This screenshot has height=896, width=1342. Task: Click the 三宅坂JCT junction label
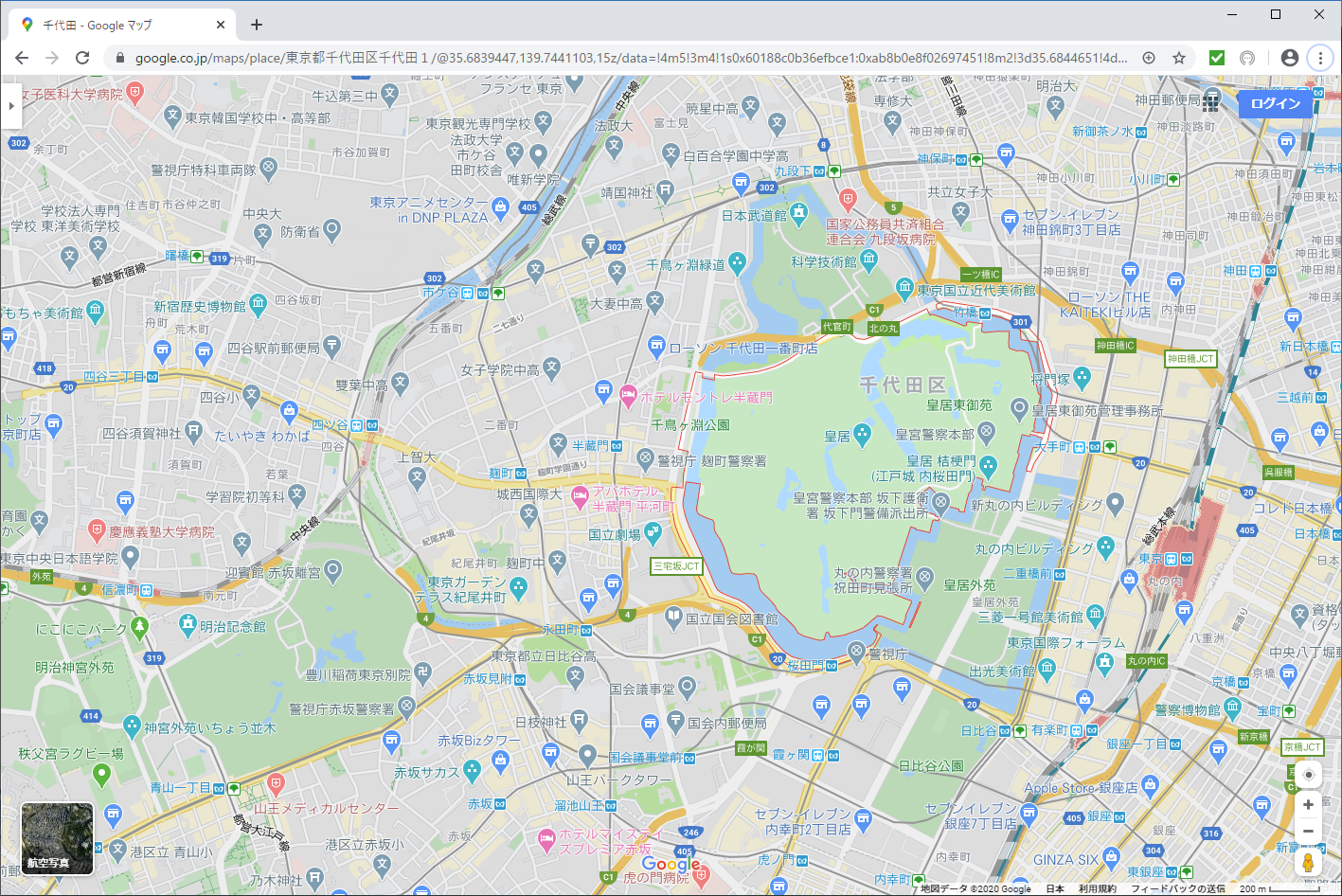(x=677, y=566)
